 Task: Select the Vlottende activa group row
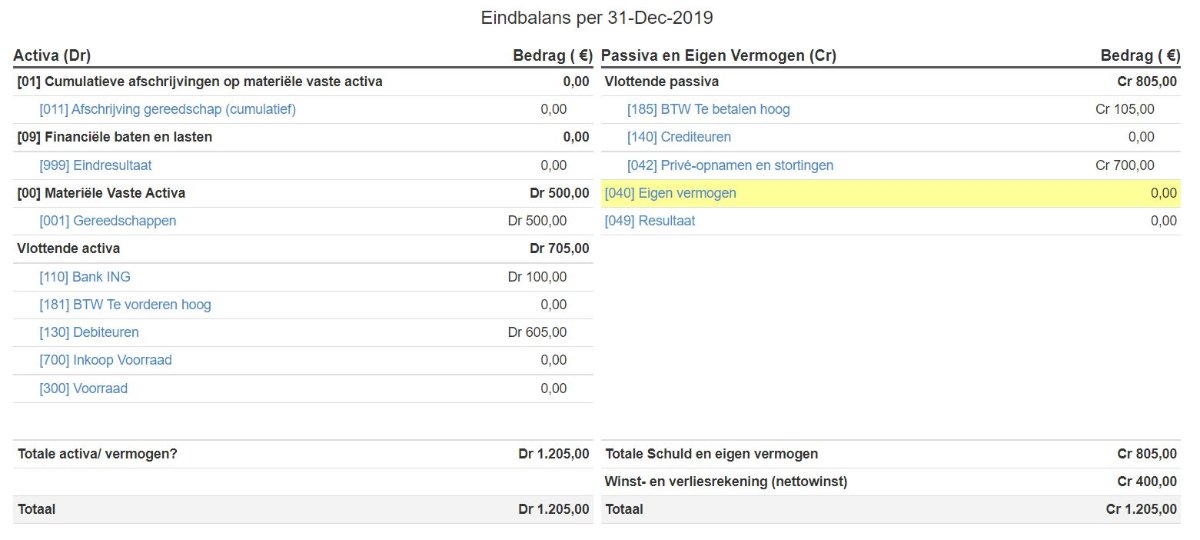[x=303, y=249]
